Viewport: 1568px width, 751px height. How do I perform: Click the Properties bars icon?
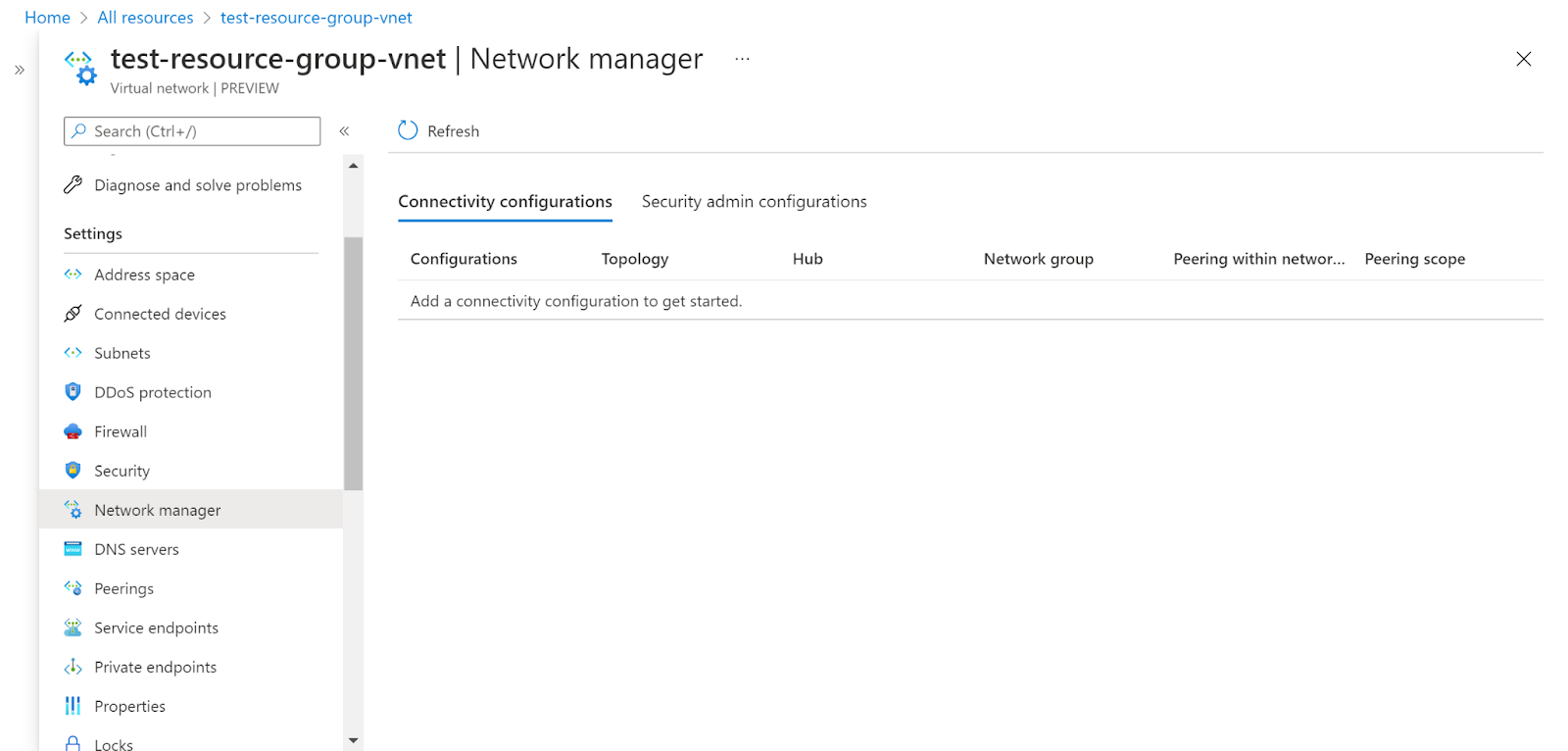(x=73, y=706)
